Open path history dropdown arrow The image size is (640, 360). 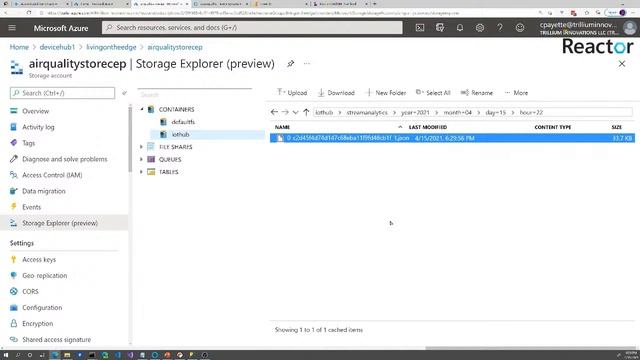point(296,112)
